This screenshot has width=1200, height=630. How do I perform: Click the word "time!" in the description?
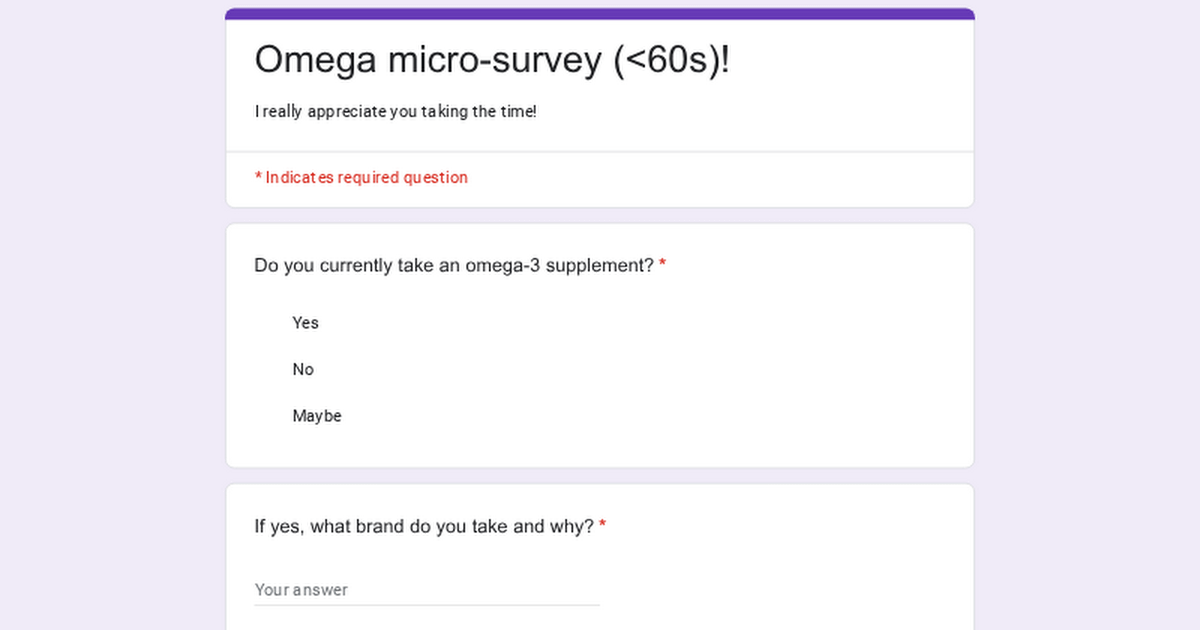pyautogui.click(x=519, y=112)
